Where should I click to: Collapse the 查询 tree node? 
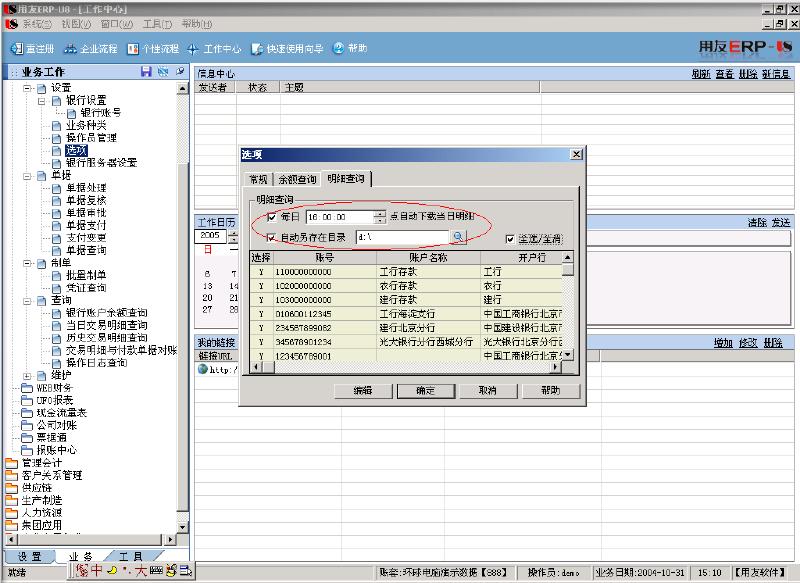(x=27, y=301)
